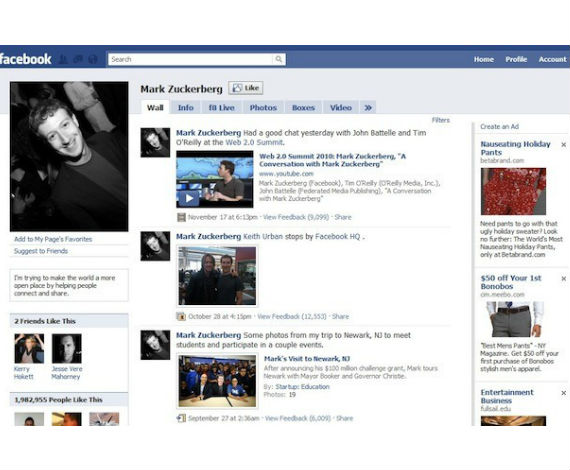Image resolution: width=570 pixels, height=470 pixels.
Task: Open the Photos tab
Action: (263, 108)
